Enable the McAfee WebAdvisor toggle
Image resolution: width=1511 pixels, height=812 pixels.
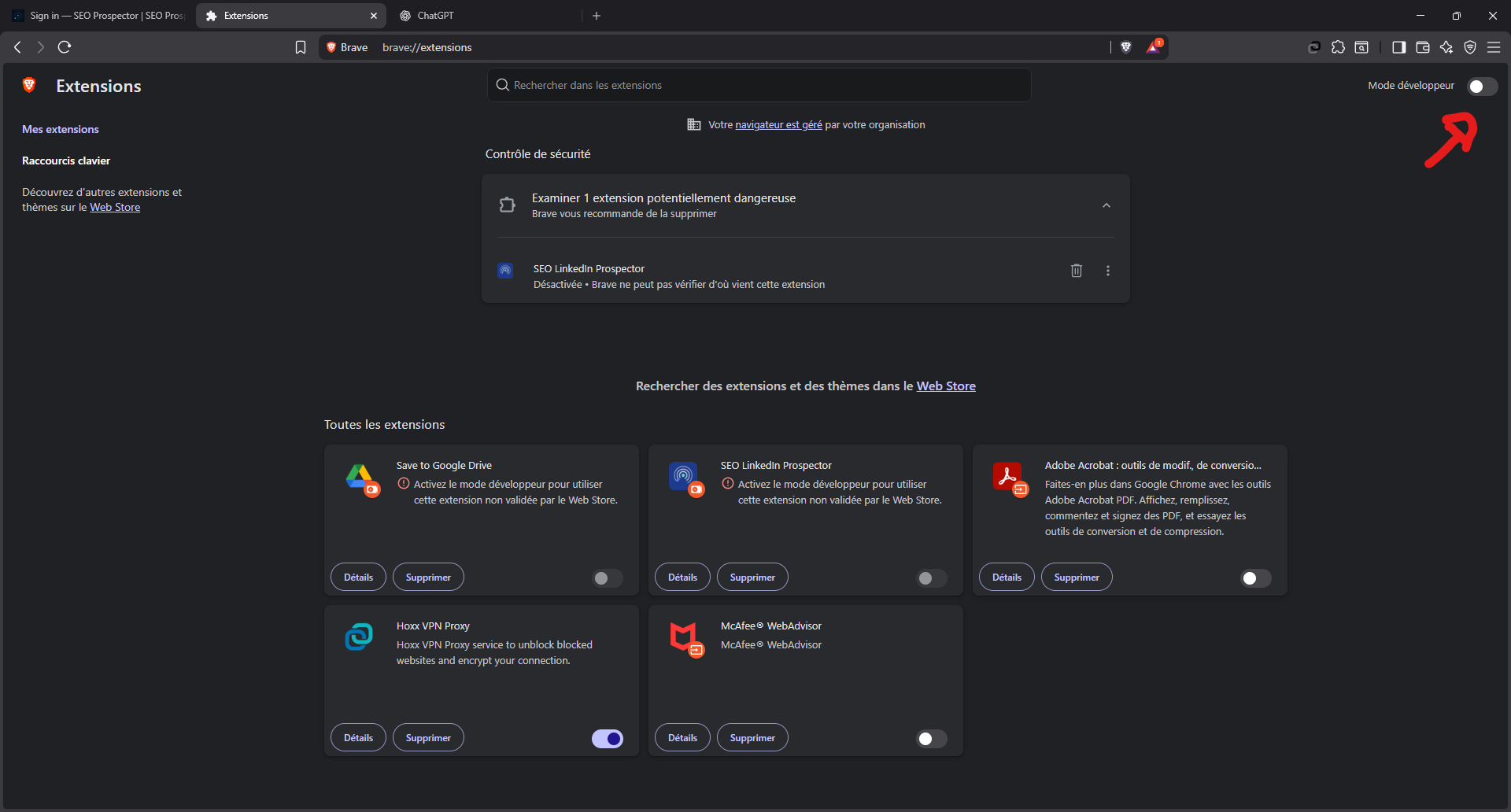(930, 738)
